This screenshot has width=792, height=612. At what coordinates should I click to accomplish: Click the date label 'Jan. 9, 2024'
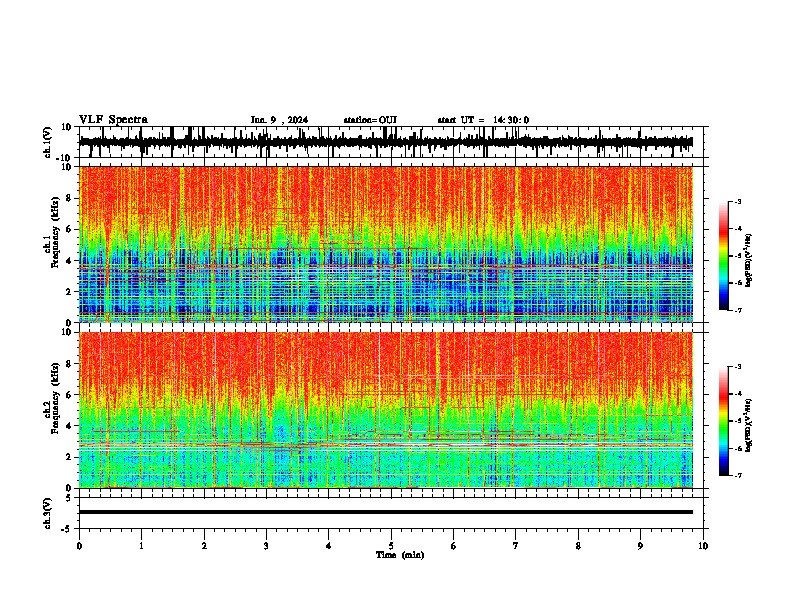coord(279,120)
